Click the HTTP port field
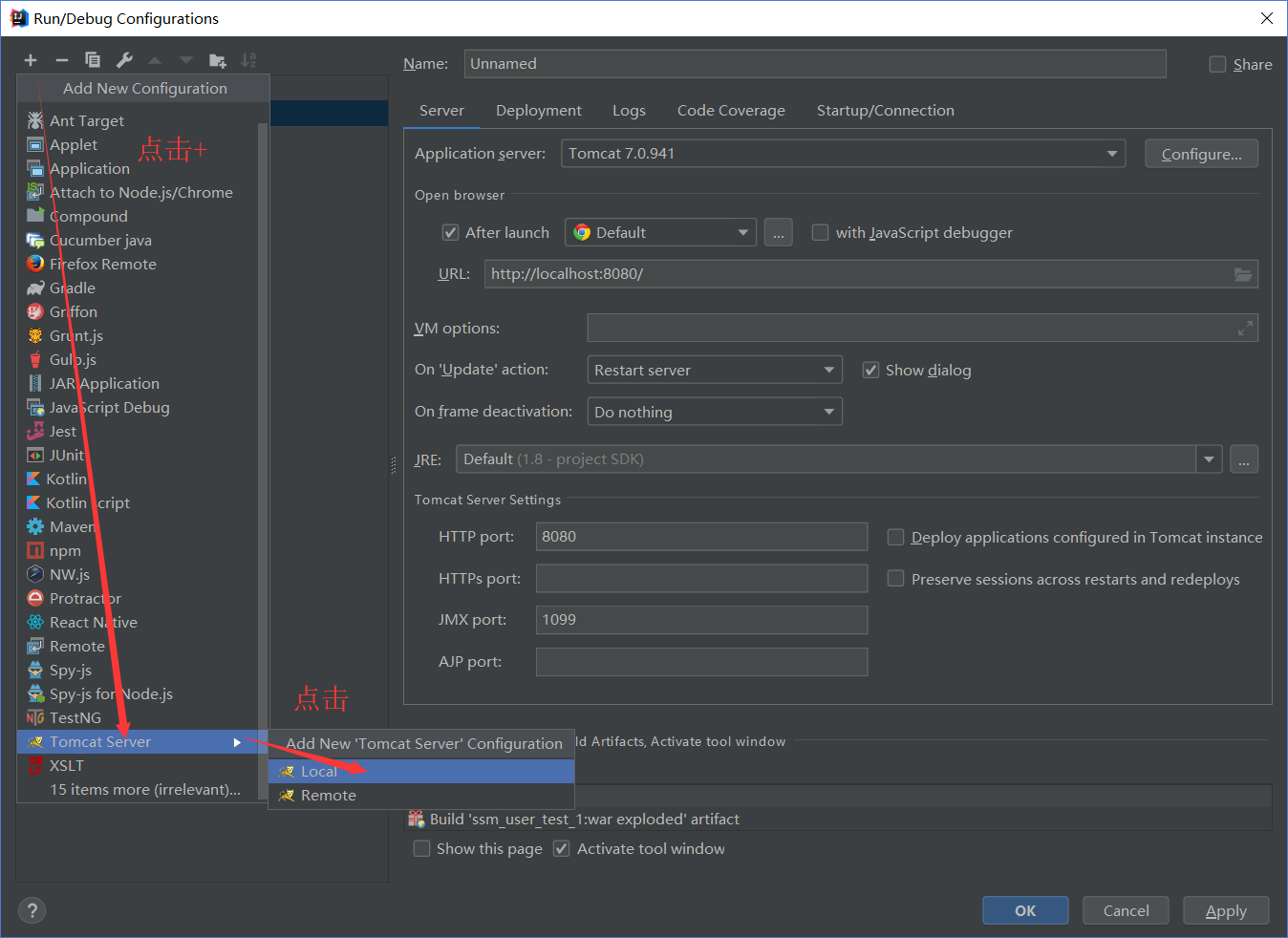Screen dimensions: 1288x938 (x=701, y=537)
